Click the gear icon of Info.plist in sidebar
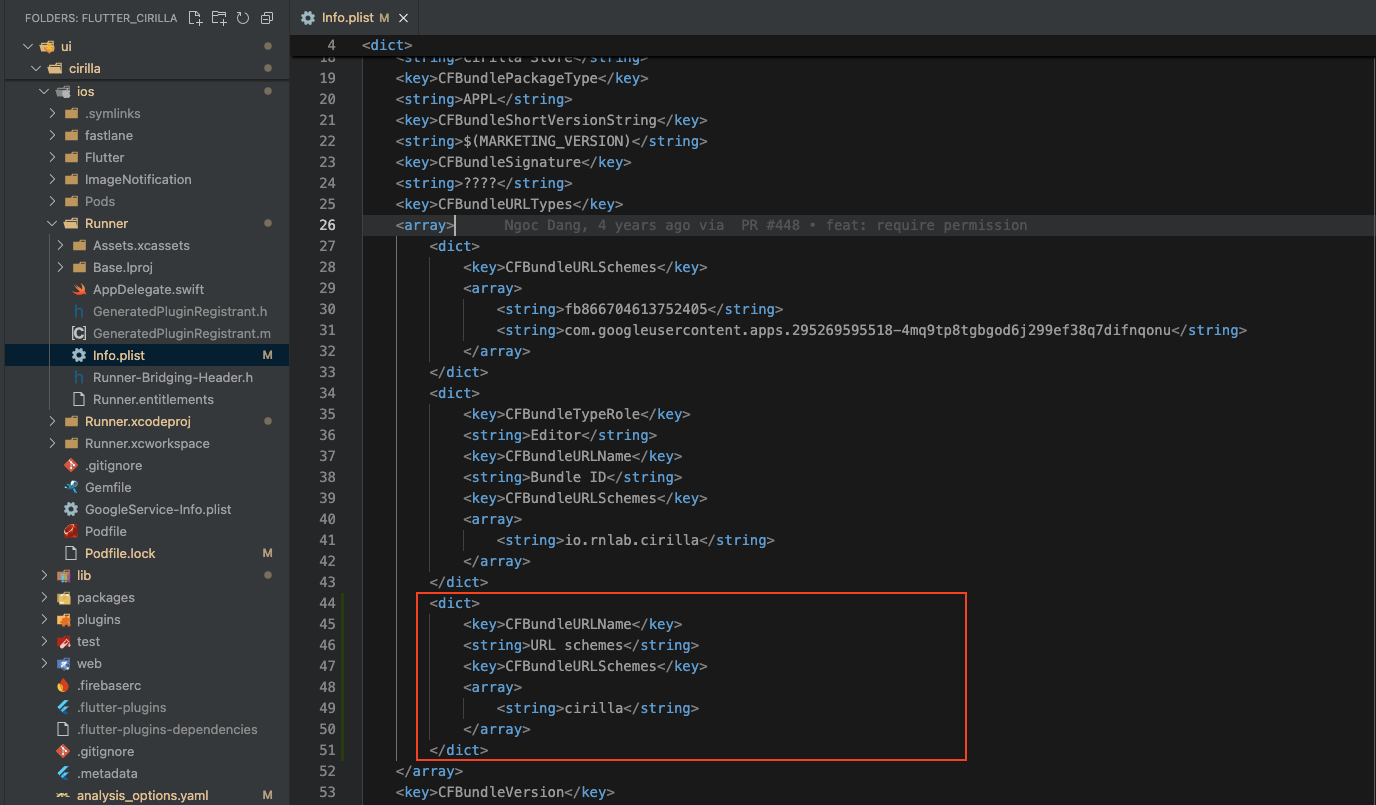 [79, 355]
